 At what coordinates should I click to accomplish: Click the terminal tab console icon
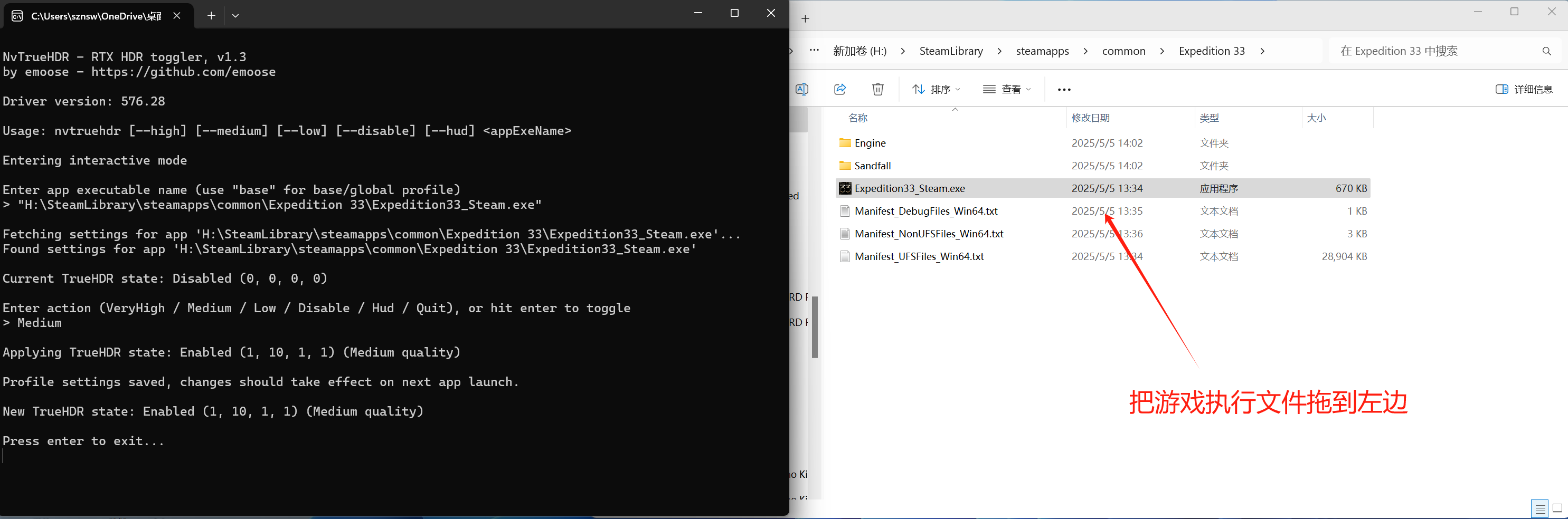pos(17,16)
